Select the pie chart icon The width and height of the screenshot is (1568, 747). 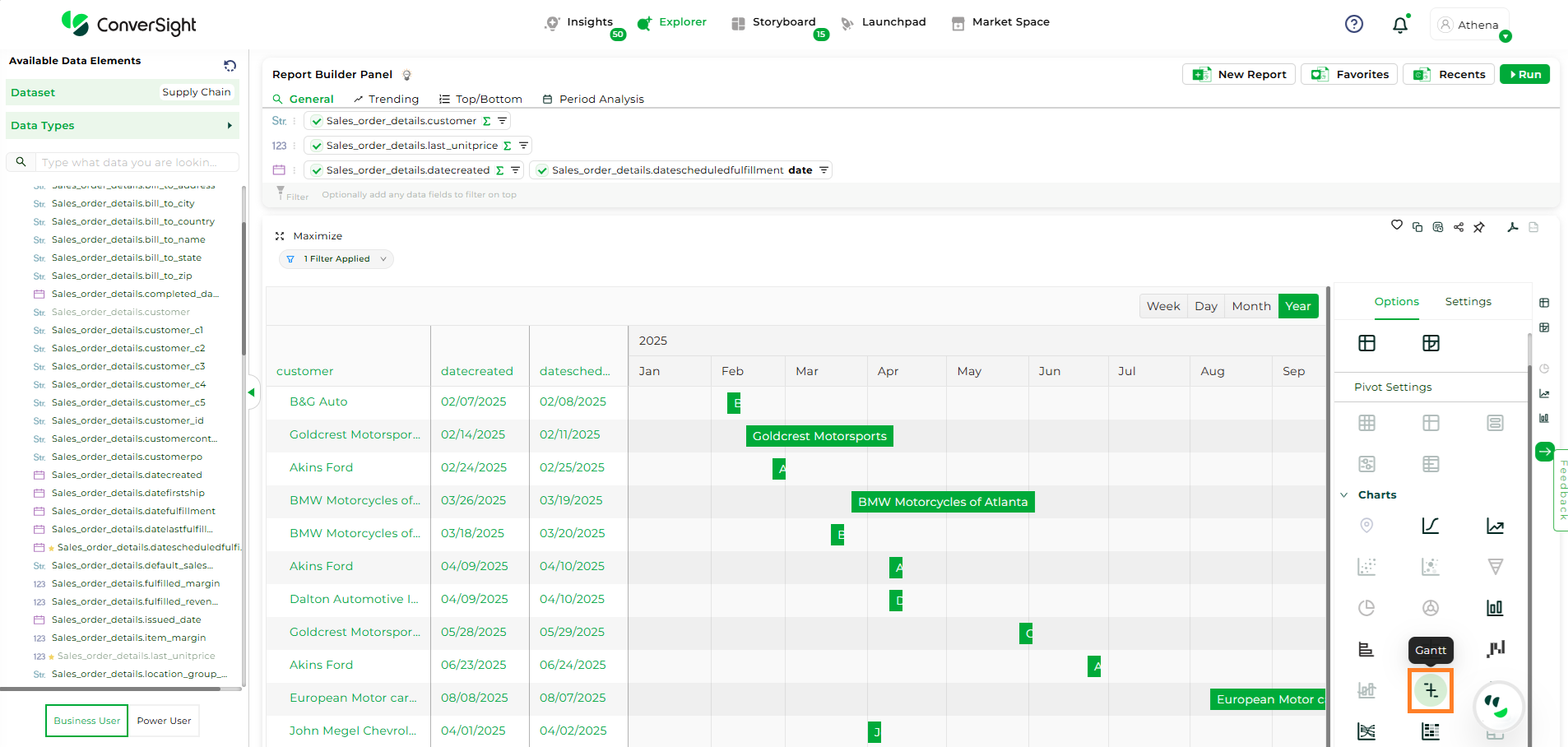(1366, 608)
